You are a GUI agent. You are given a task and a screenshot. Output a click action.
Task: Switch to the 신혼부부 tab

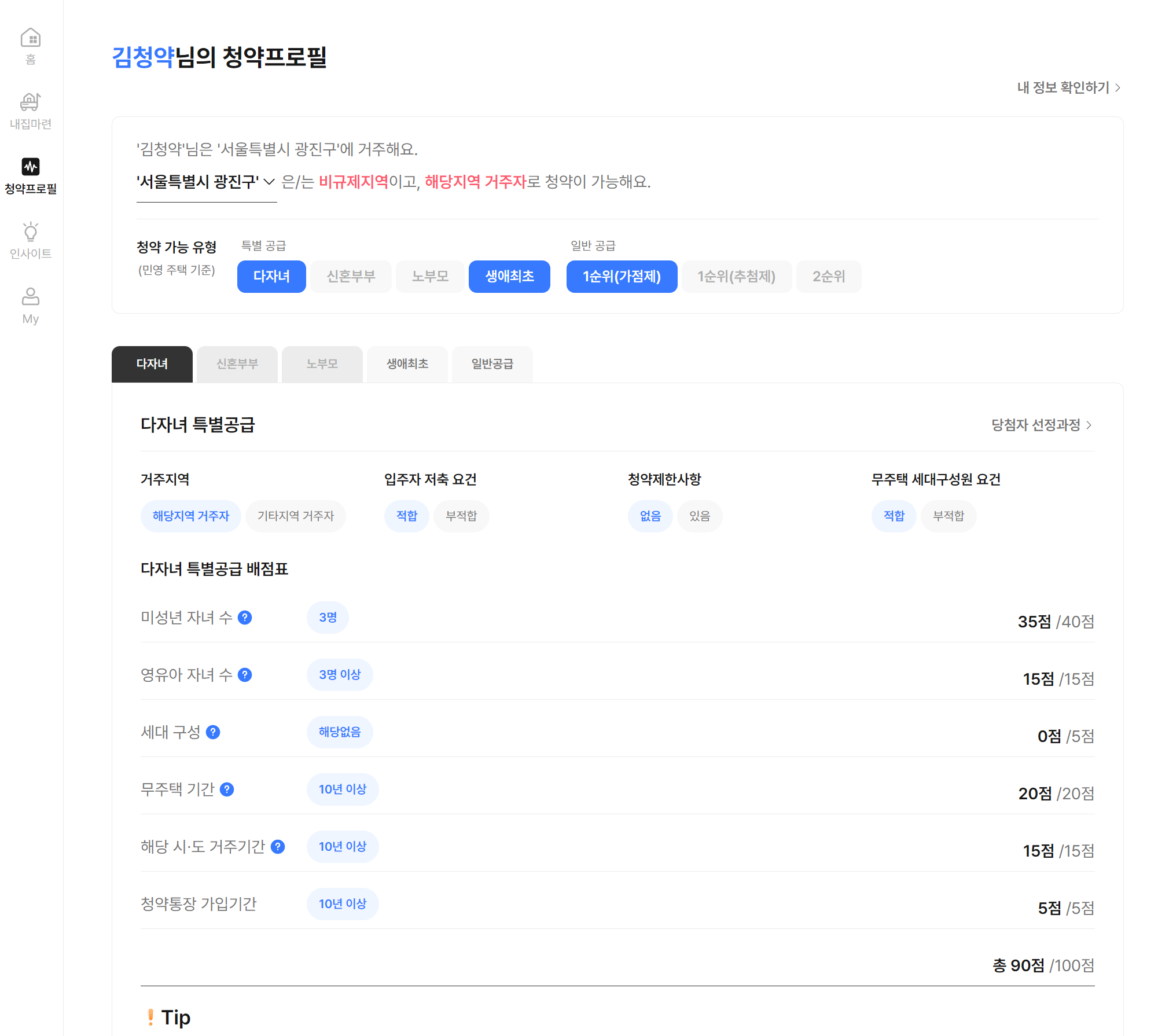[237, 364]
